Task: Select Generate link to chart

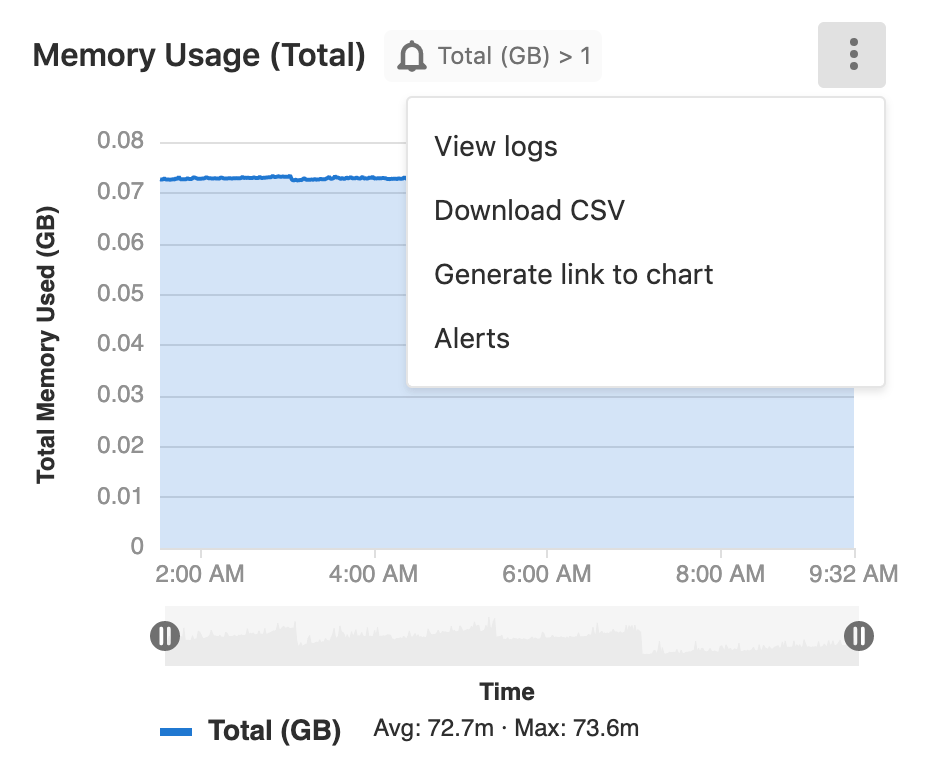Action: 574,275
